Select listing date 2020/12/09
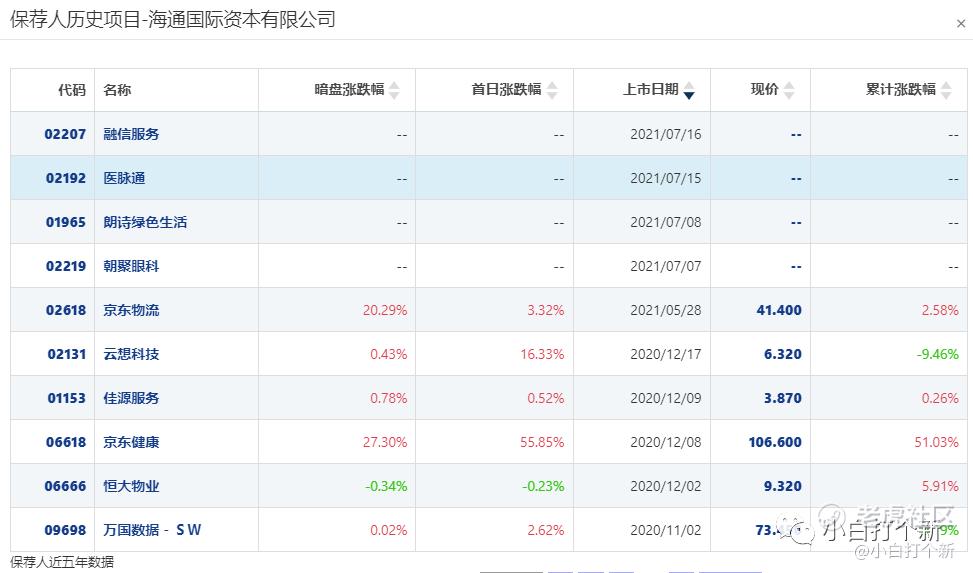This screenshot has width=973, height=573. [665, 399]
